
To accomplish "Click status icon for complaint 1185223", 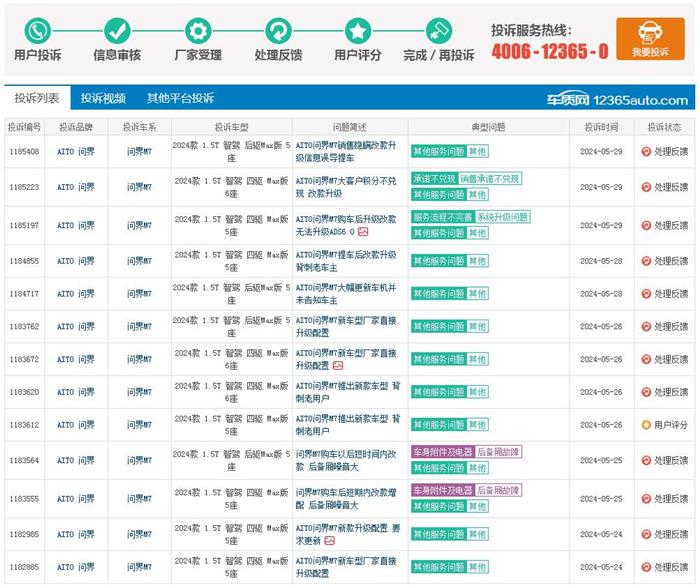I will pyautogui.click(x=646, y=187).
